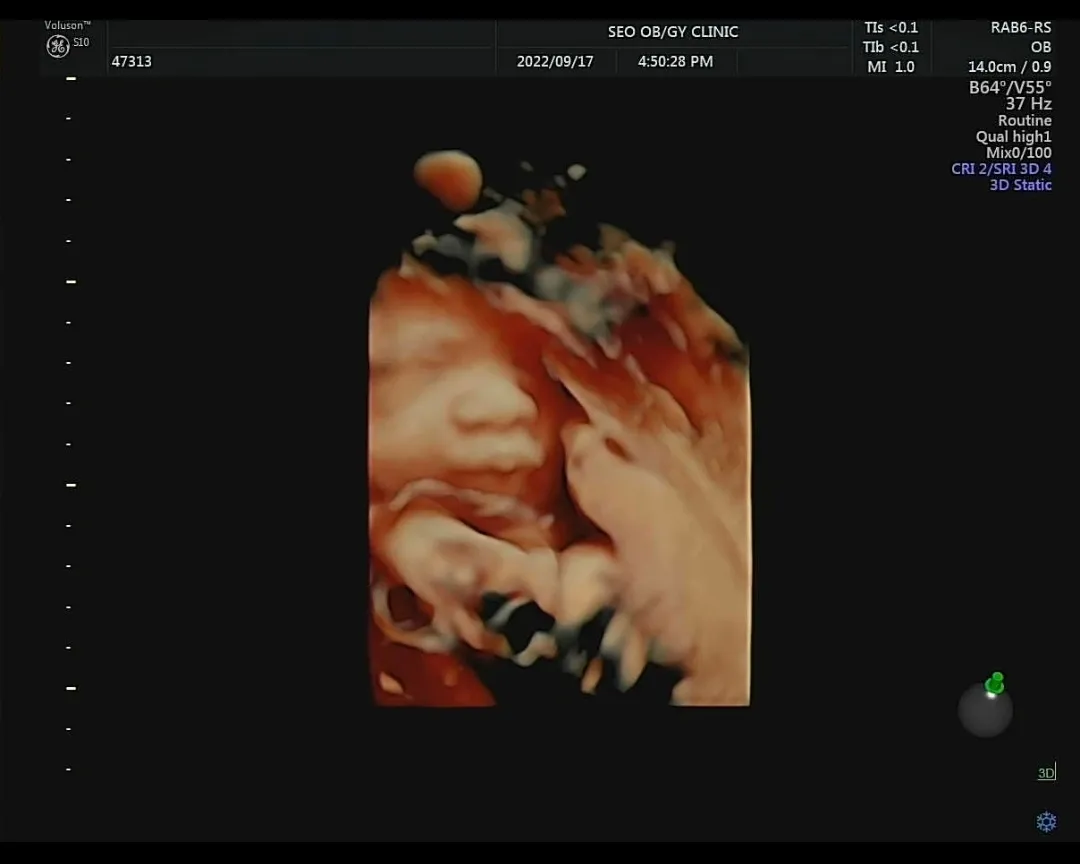The width and height of the screenshot is (1080, 864).
Task: Click the 3D mode label
Action: pos(1046,772)
